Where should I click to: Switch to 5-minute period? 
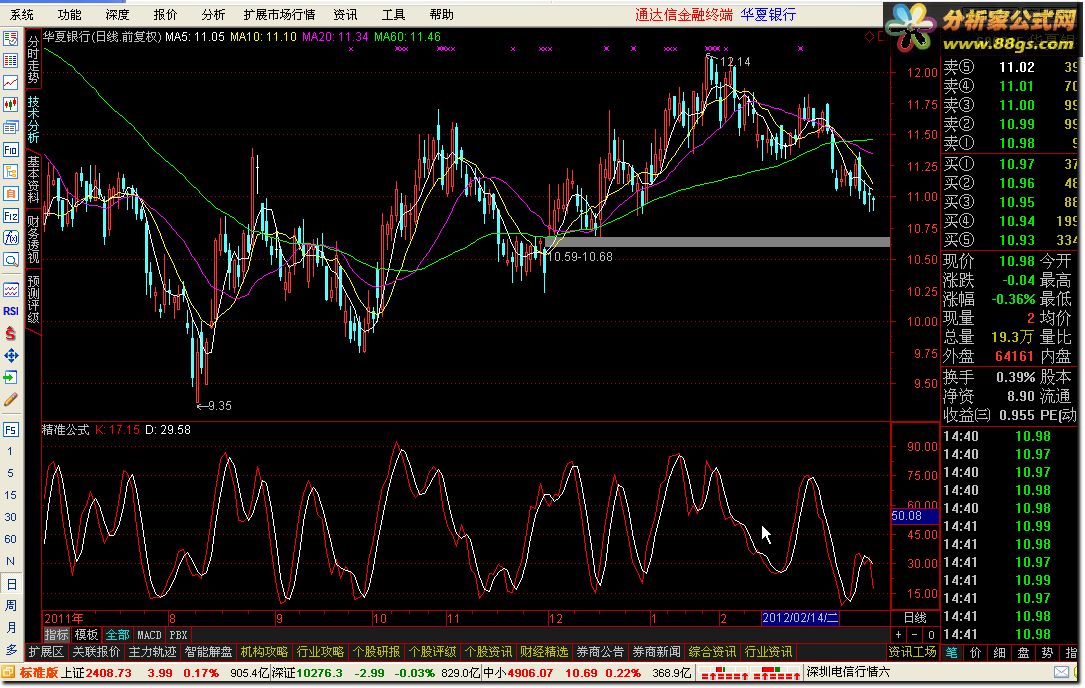[10, 473]
